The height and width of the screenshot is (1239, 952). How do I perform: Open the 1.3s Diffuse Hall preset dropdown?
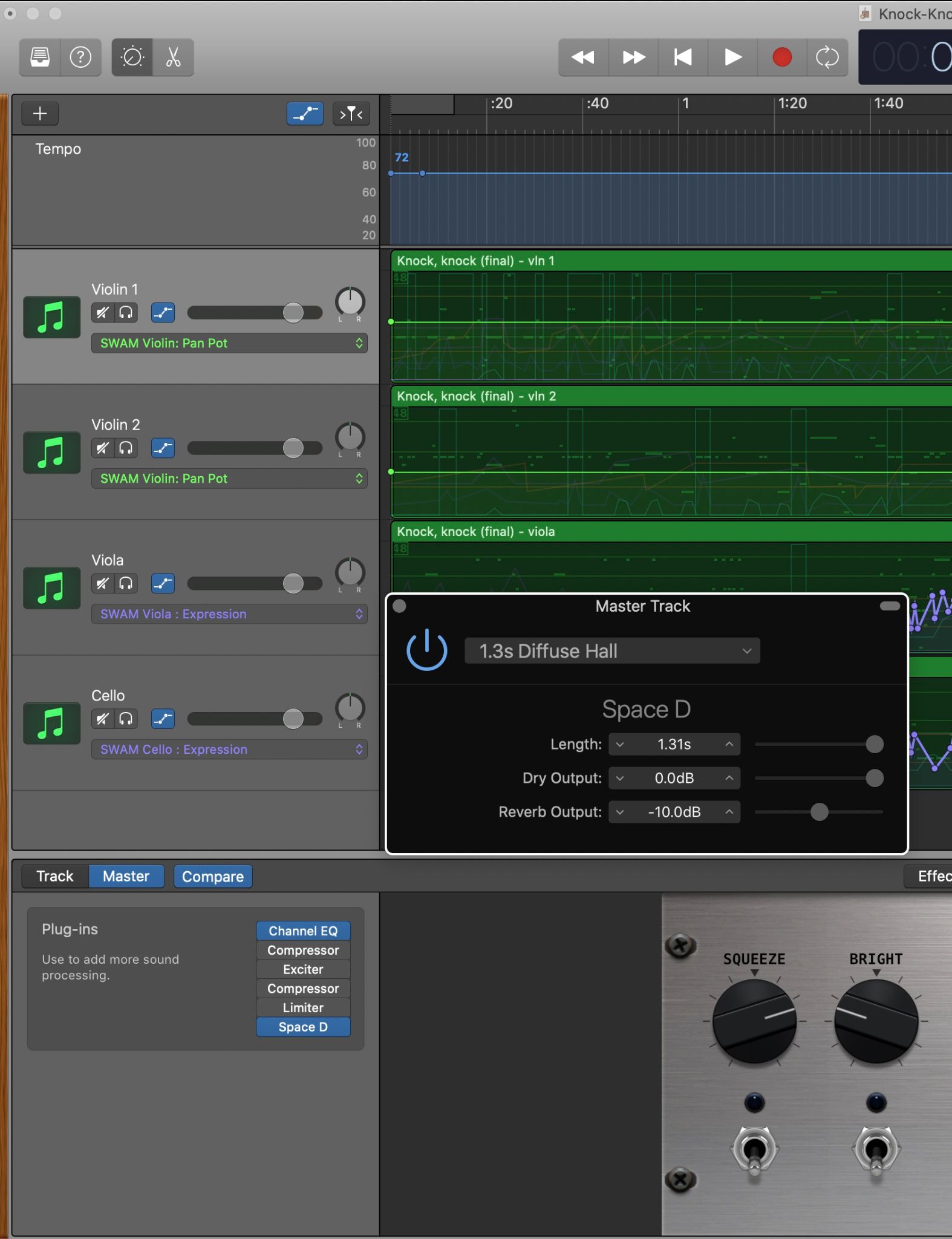coord(612,651)
